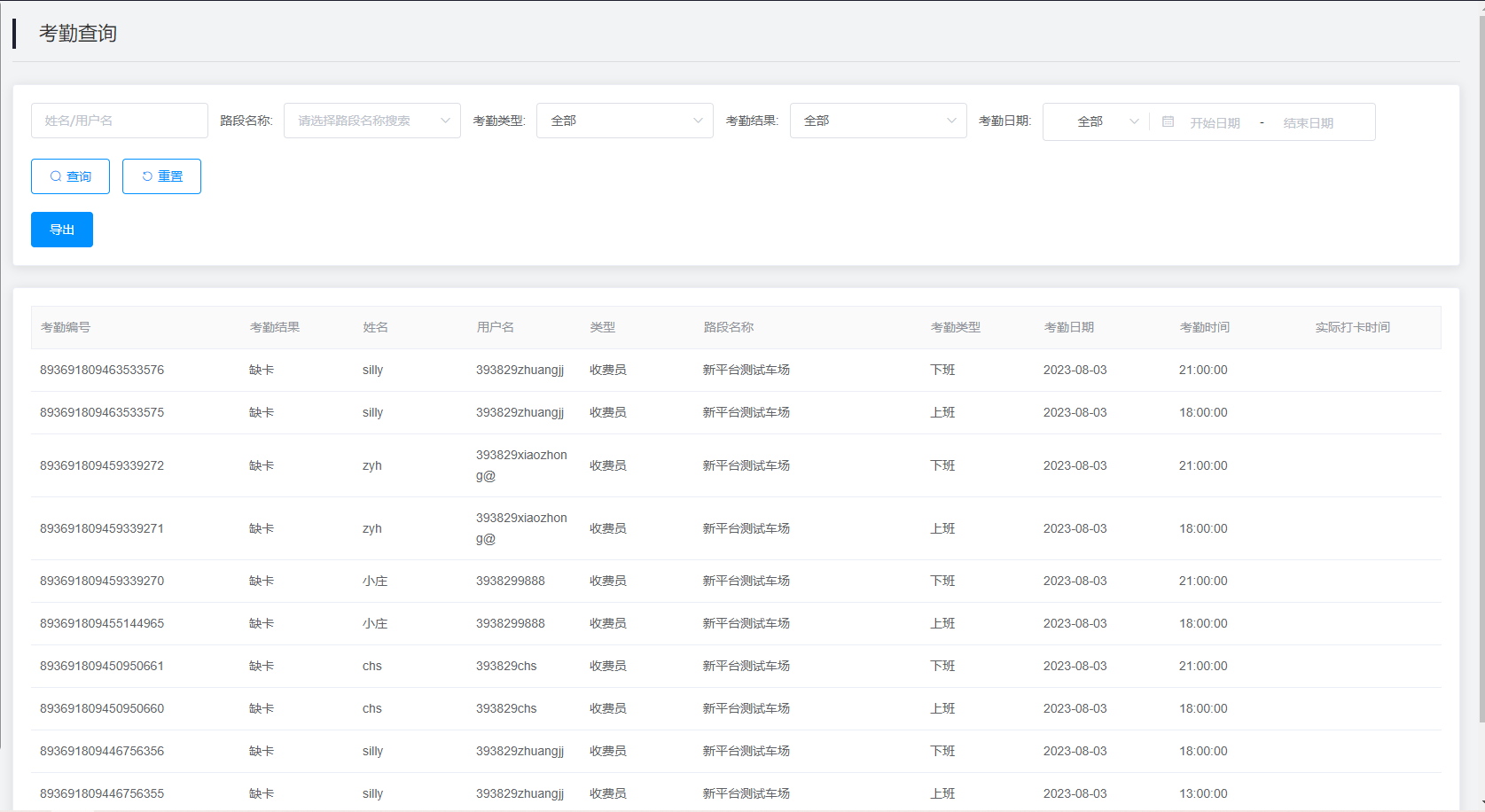The width and height of the screenshot is (1485, 812).
Task: Click the 实际打卡时间 column header
Action: tap(1352, 327)
